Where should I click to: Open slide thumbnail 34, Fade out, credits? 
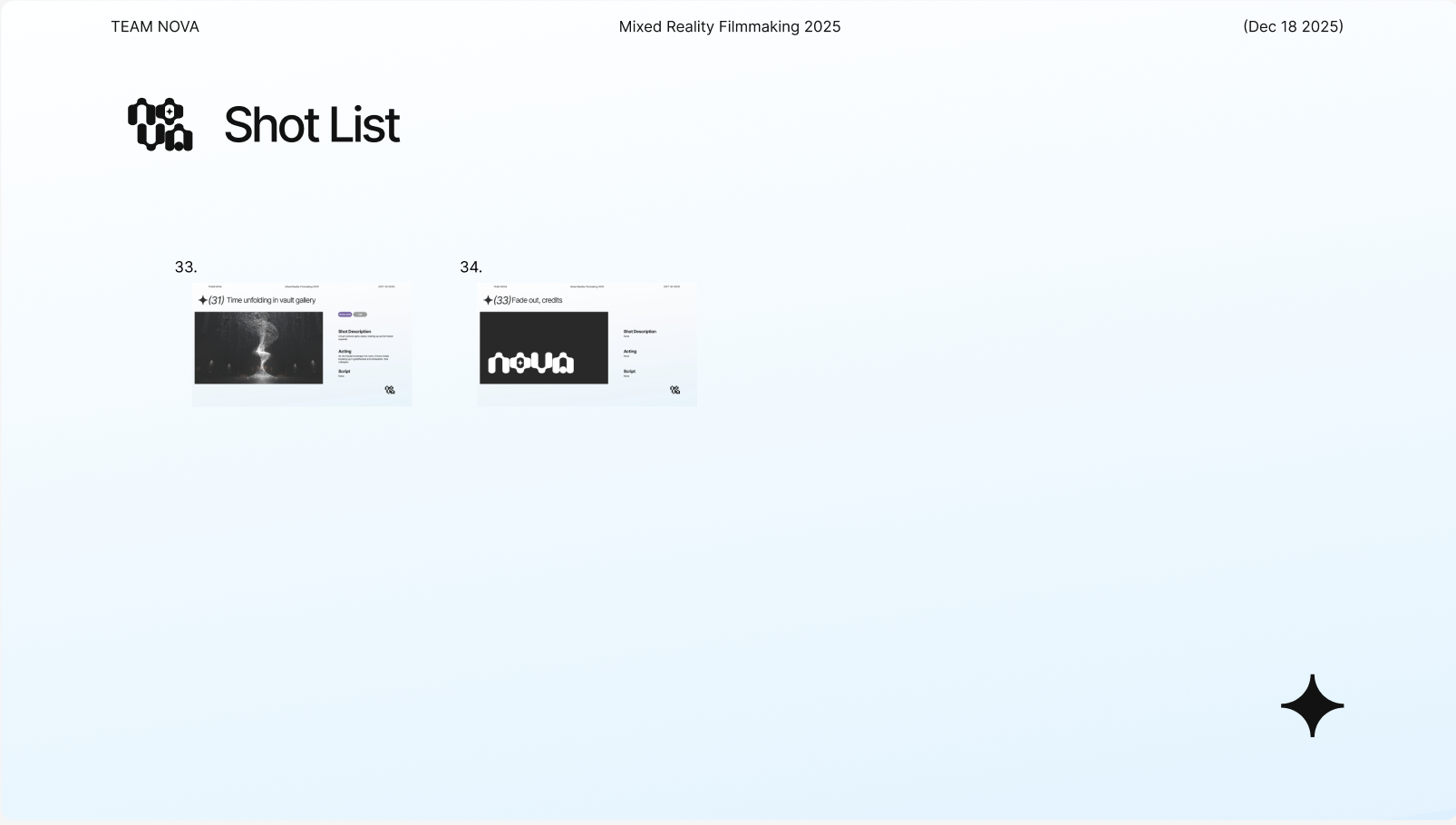tap(587, 345)
